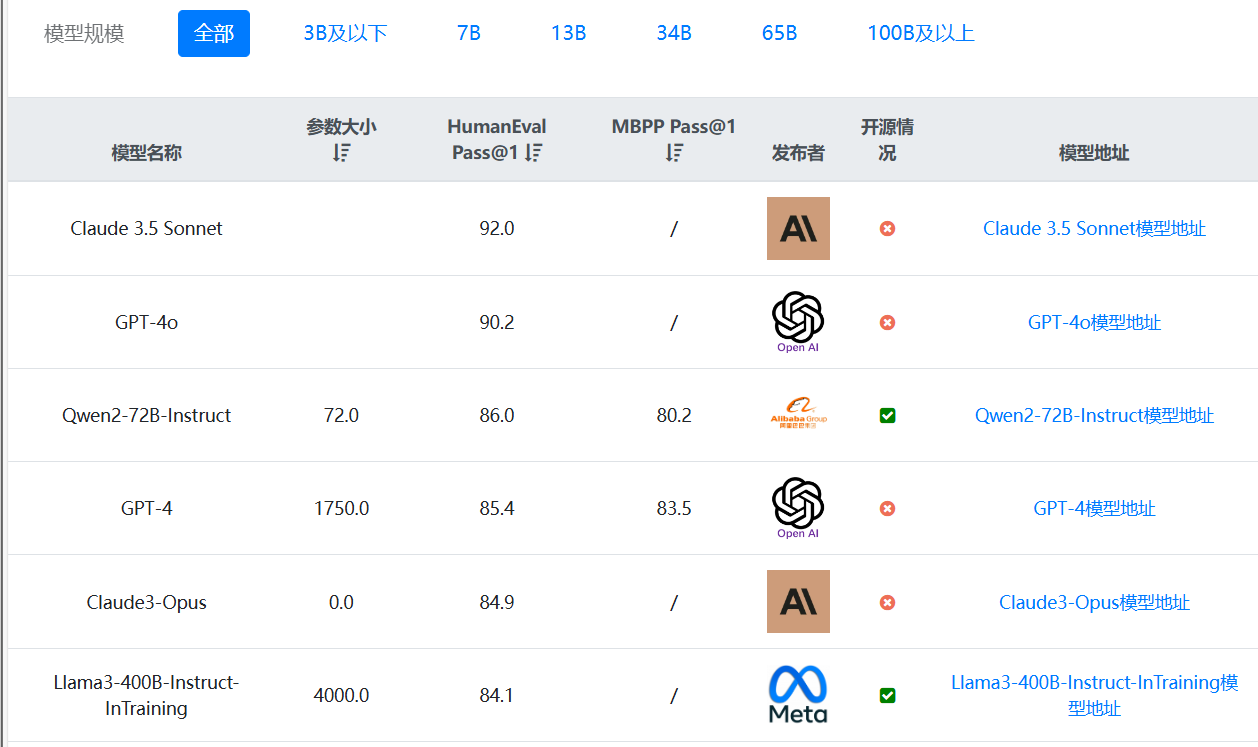The image size is (1258, 747).
Task: Click HumanEval score 92.0
Action: click(497, 228)
